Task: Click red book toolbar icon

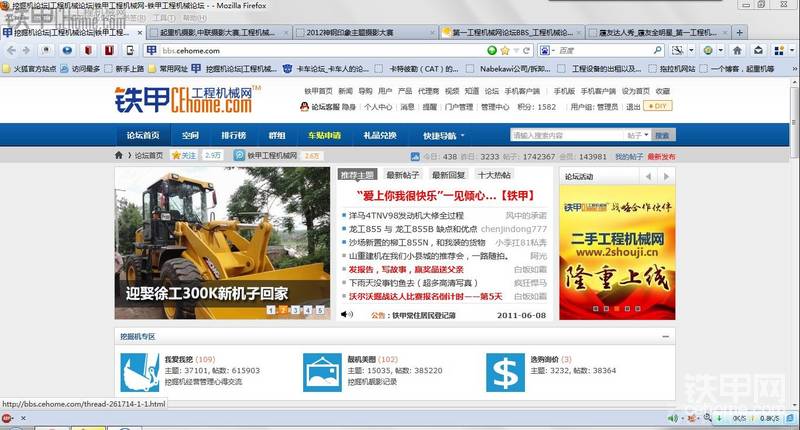Action: tap(88, 50)
